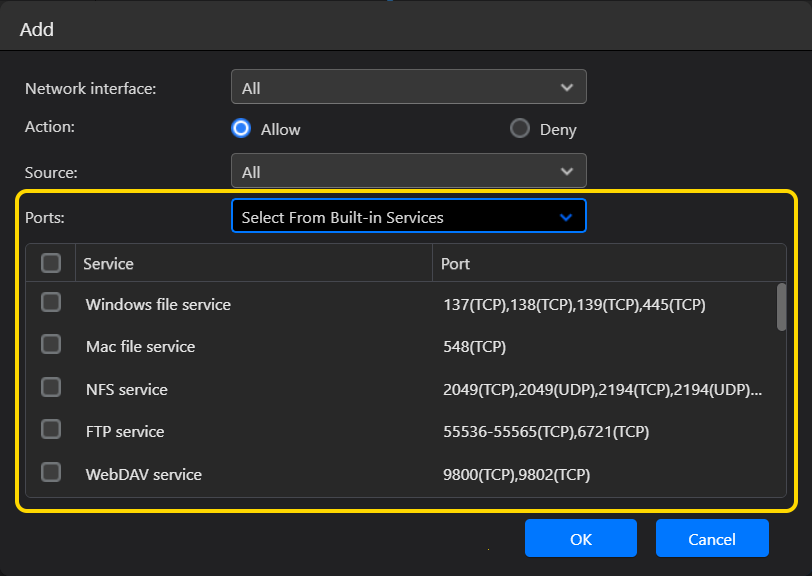Viewport: 812px width, 576px height.
Task: Check the Windows file service checkbox
Action: pyautogui.click(x=51, y=303)
